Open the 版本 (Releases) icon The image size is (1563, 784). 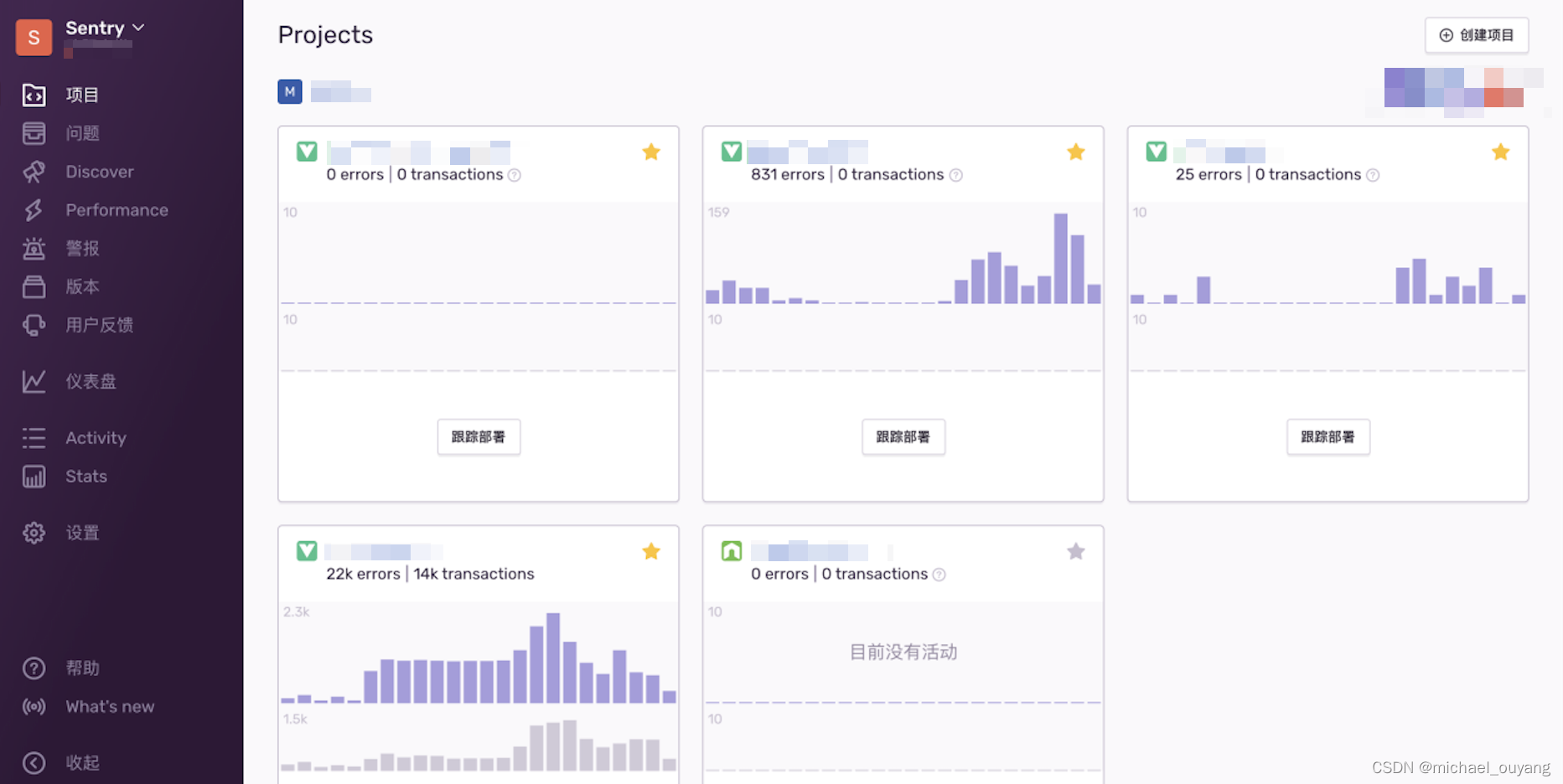(x=34, y=286)
